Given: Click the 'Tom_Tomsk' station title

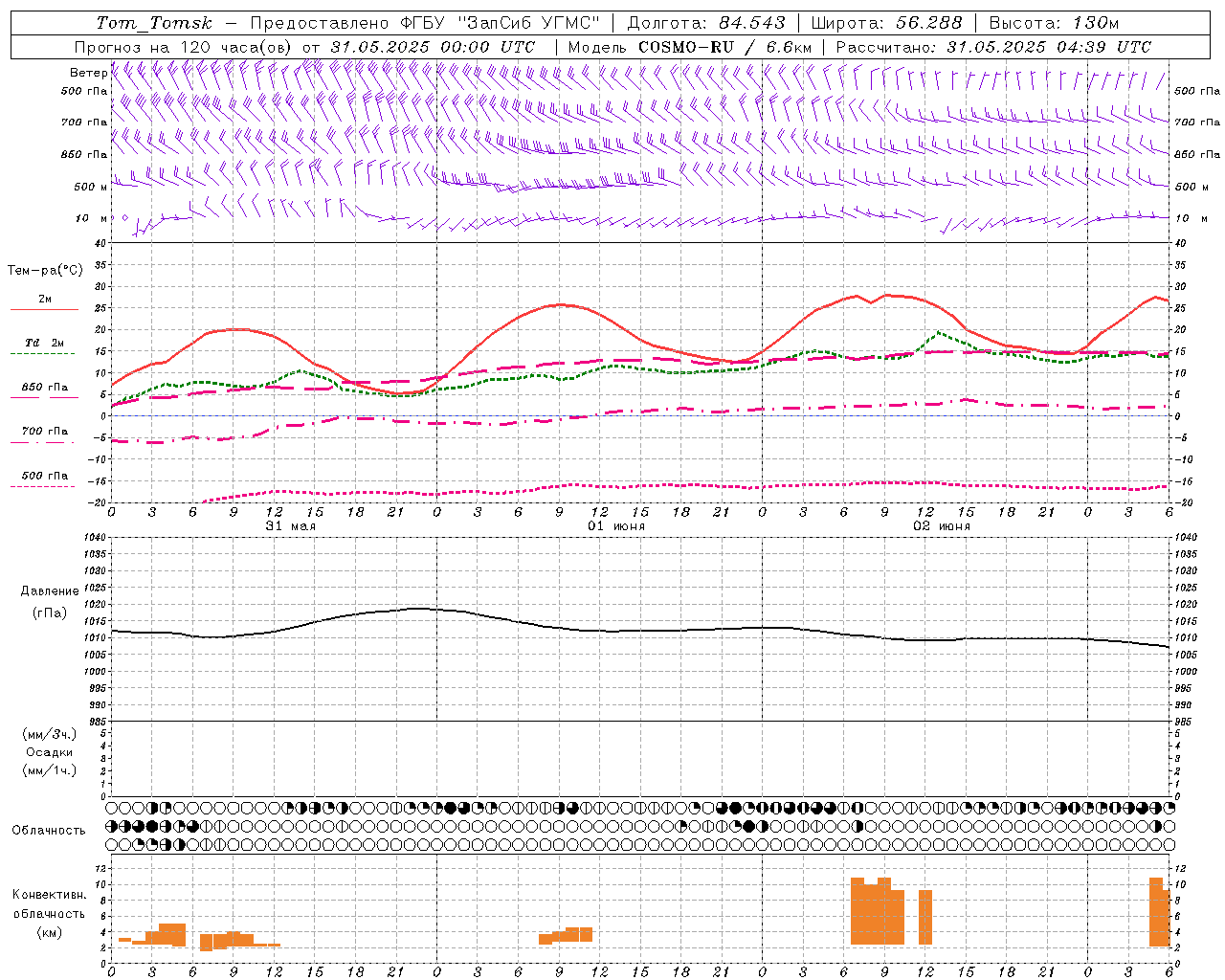Looking at the screenshot, I should coord(154,23).
